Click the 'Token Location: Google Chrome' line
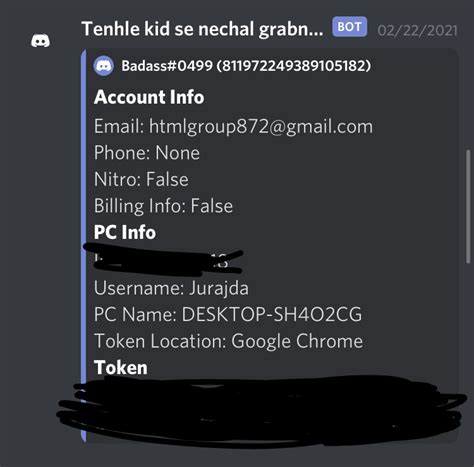Image resolution: width=474 pixels, height=467 pixels. [x=228, y=341]
